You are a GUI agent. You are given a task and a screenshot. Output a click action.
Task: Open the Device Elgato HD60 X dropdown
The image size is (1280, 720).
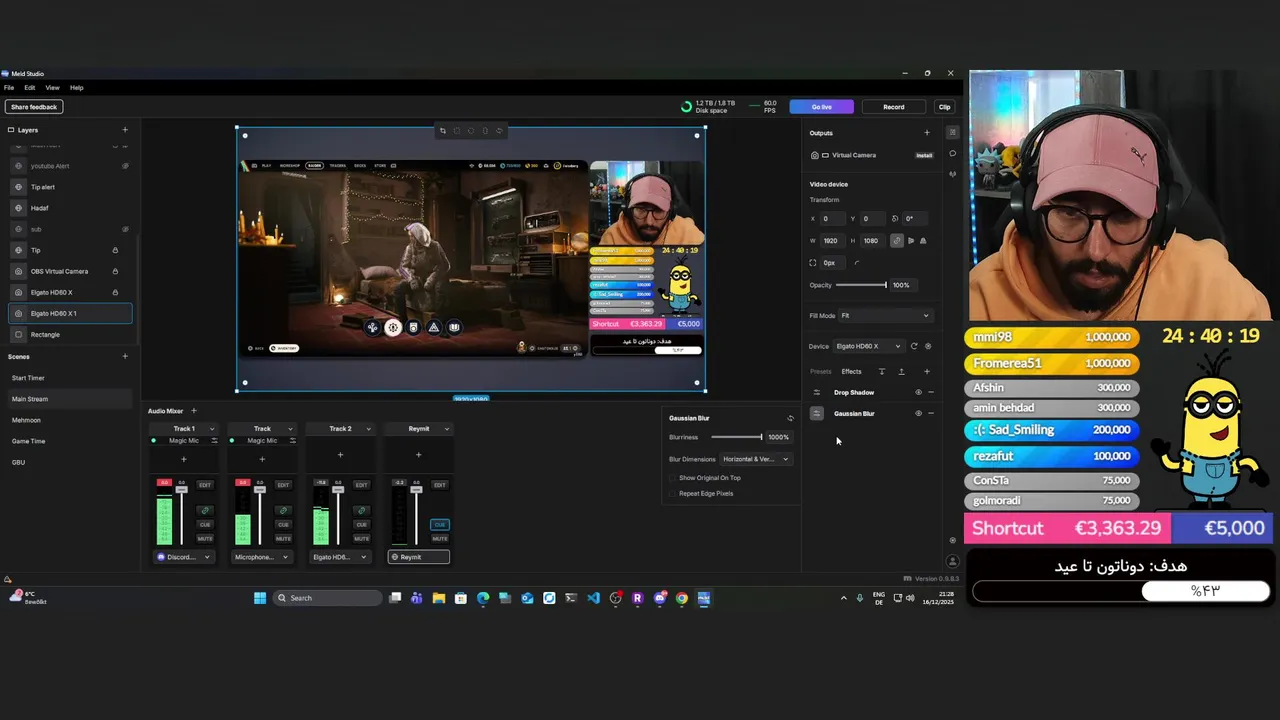point(868,346)
